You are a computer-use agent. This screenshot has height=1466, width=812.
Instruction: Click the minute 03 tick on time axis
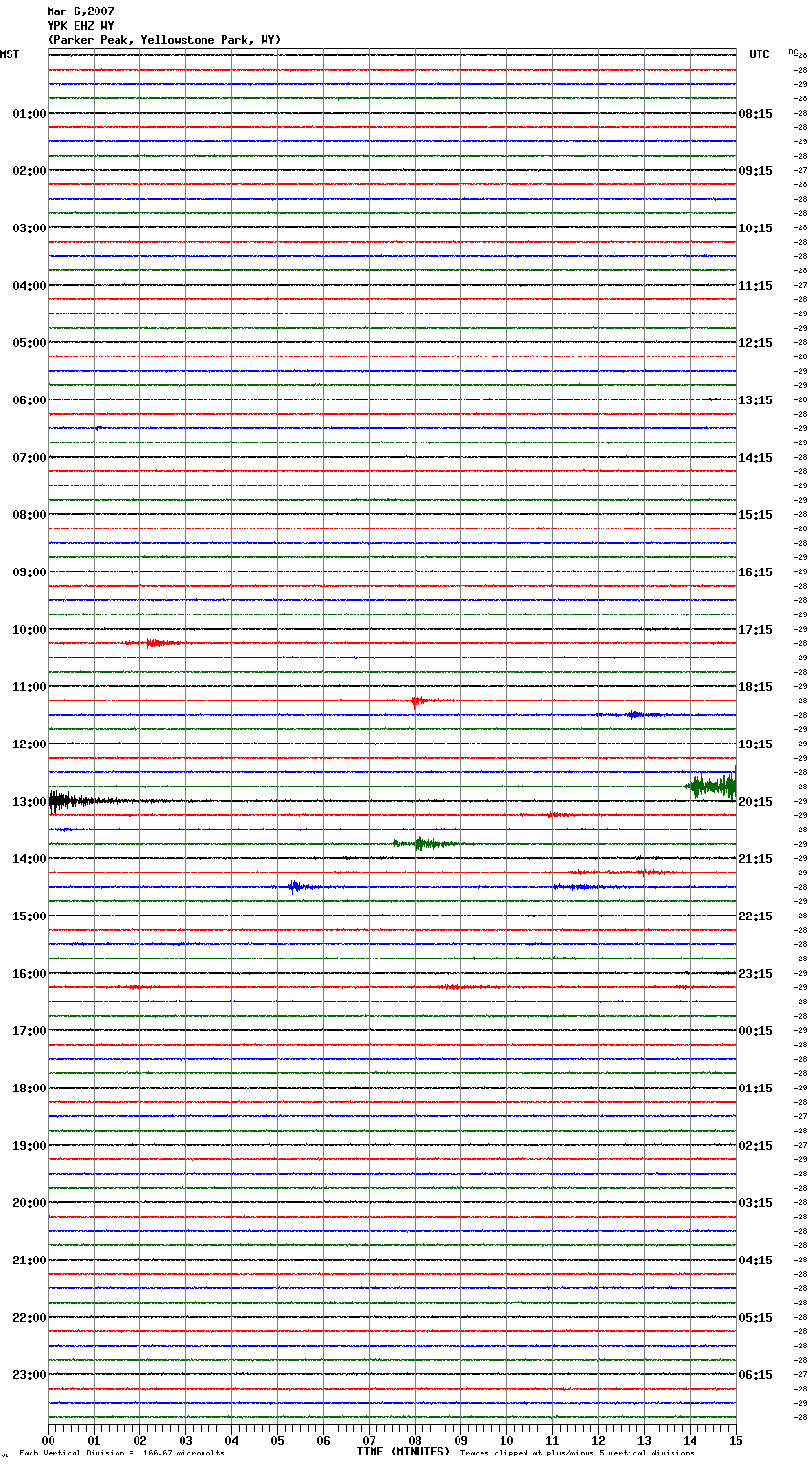185,1440
